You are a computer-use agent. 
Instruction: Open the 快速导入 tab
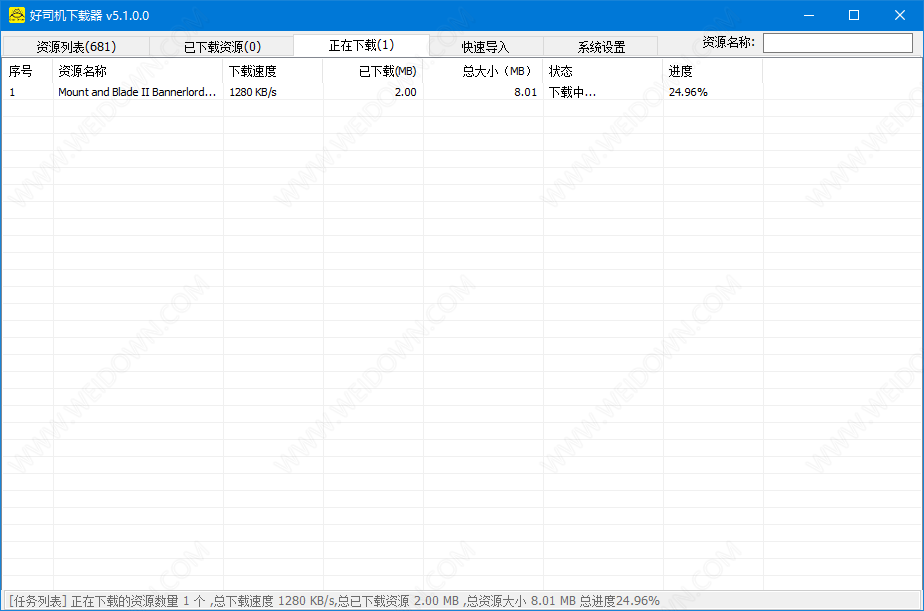click(x=486, y=47)
